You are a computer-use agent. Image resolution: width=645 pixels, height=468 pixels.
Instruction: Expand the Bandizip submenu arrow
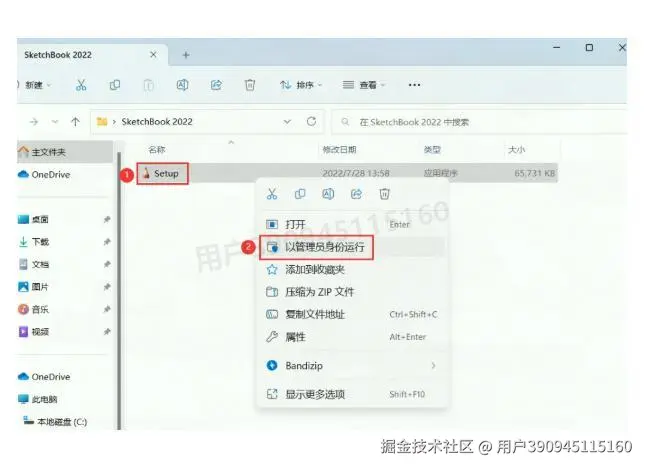(x=433, y=366)
